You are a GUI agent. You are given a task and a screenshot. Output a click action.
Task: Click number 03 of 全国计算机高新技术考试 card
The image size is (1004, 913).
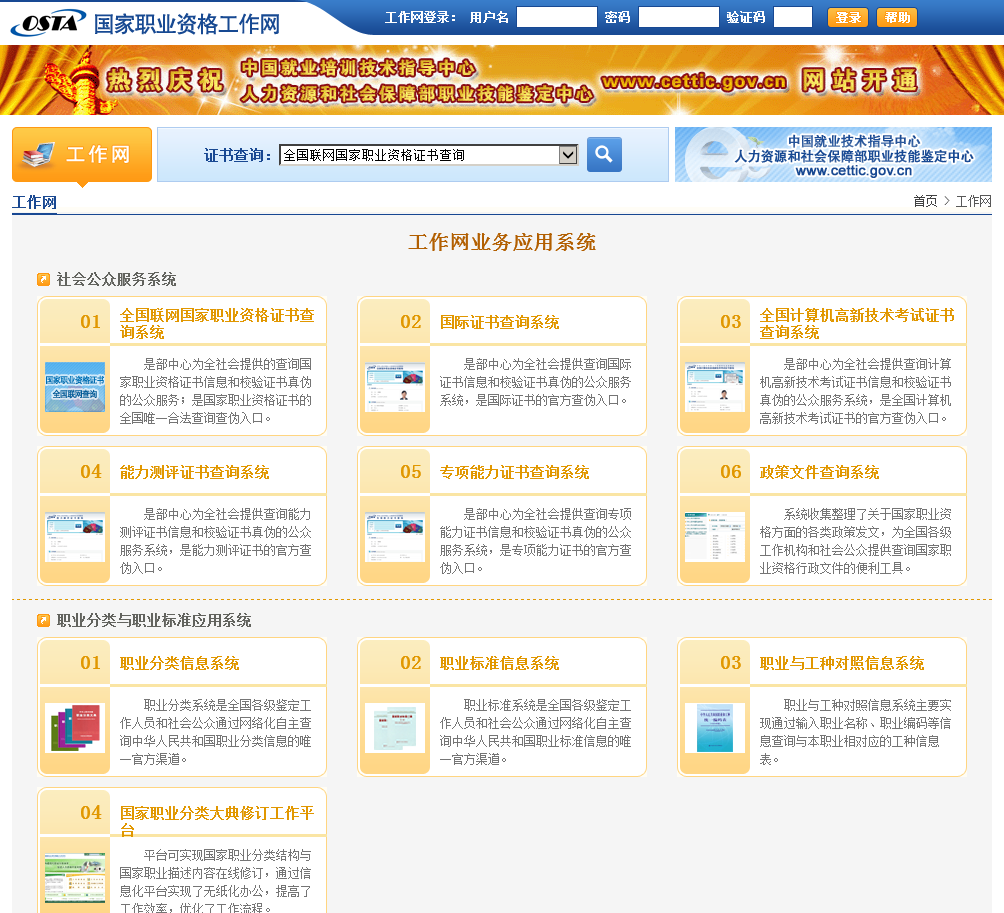tap(731, 321)
